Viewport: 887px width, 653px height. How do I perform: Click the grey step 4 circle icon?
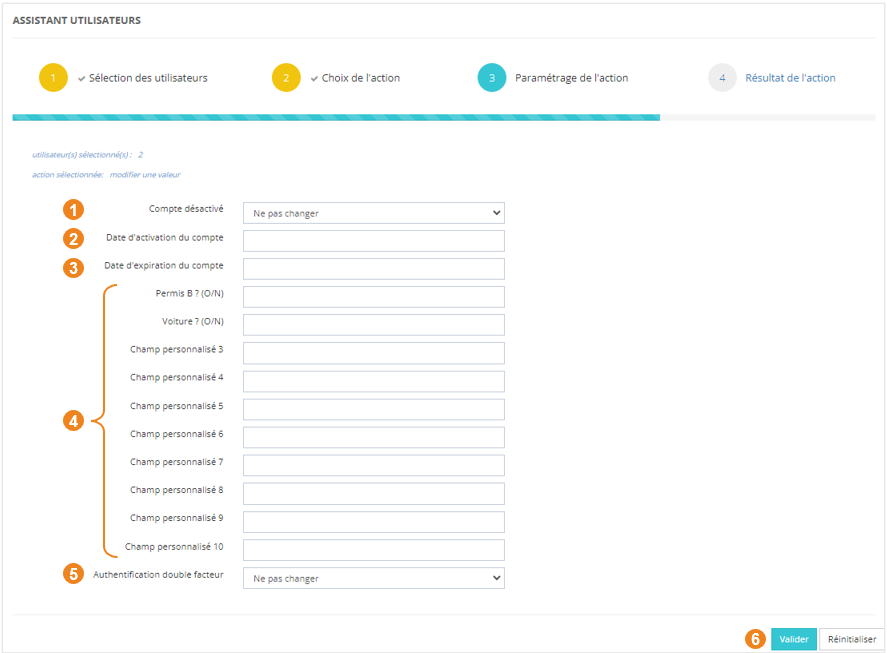722,78
